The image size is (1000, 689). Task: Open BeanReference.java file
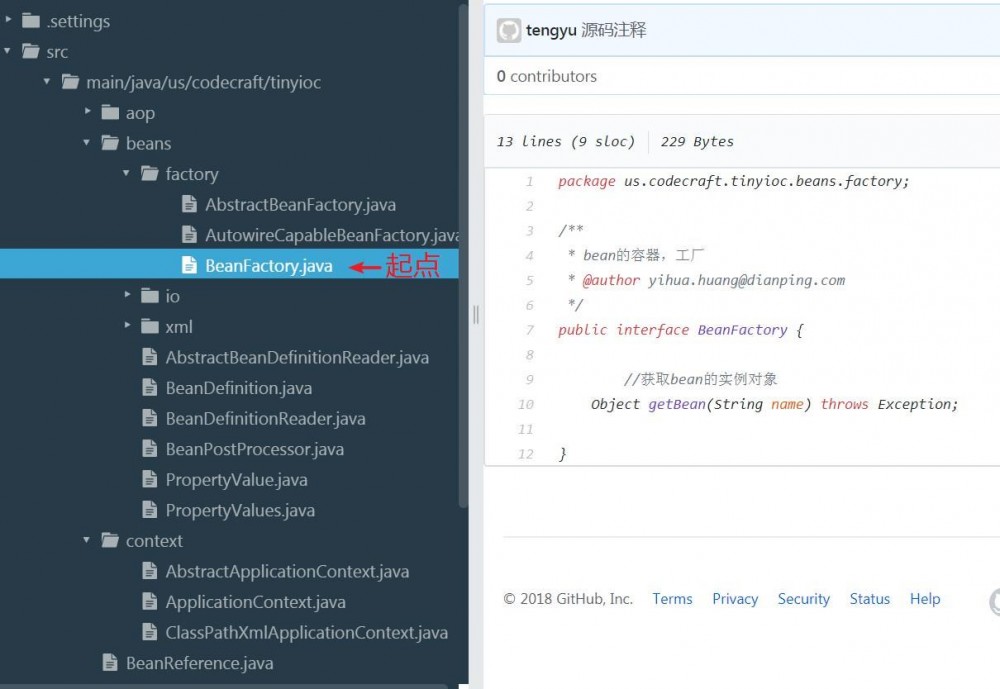point(200,663)
